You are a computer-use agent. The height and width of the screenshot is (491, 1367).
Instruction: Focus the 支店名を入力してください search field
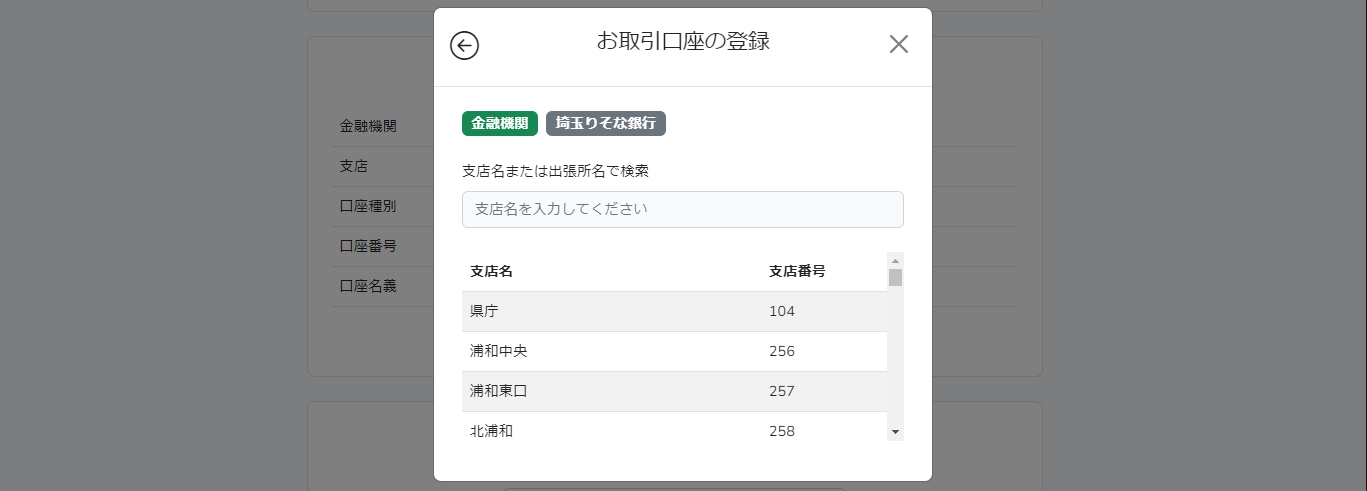pyautogui.click(x=683, y=209)
